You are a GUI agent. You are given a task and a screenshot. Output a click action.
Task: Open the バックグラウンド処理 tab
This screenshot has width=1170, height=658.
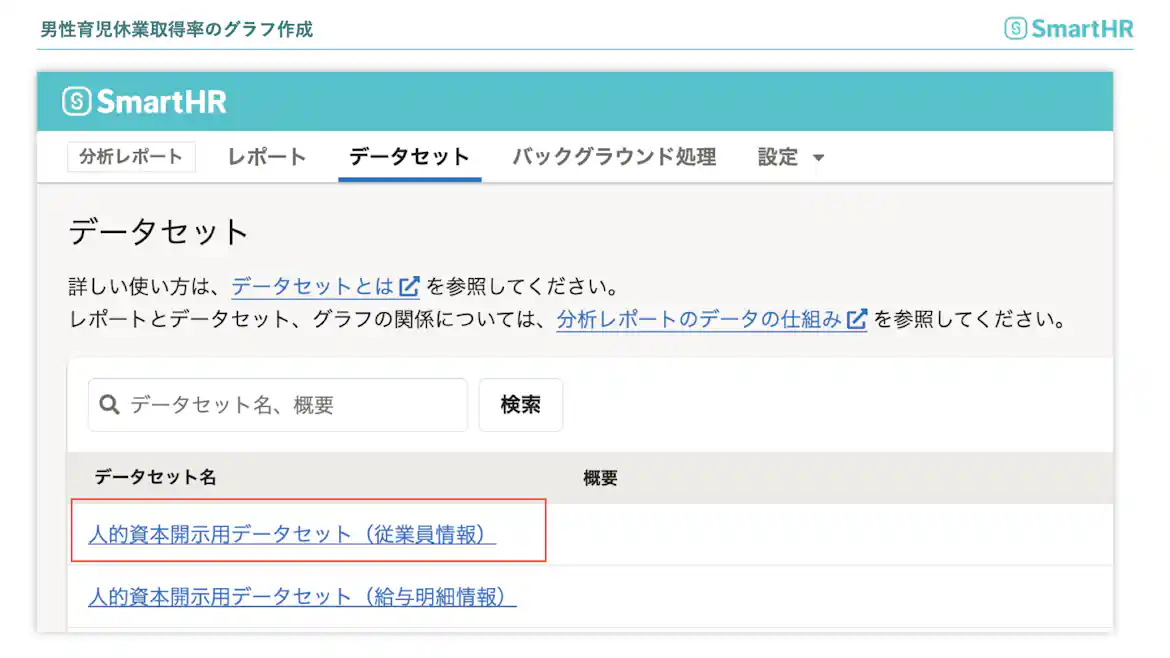pyautogui.click(x=613, y=156)
